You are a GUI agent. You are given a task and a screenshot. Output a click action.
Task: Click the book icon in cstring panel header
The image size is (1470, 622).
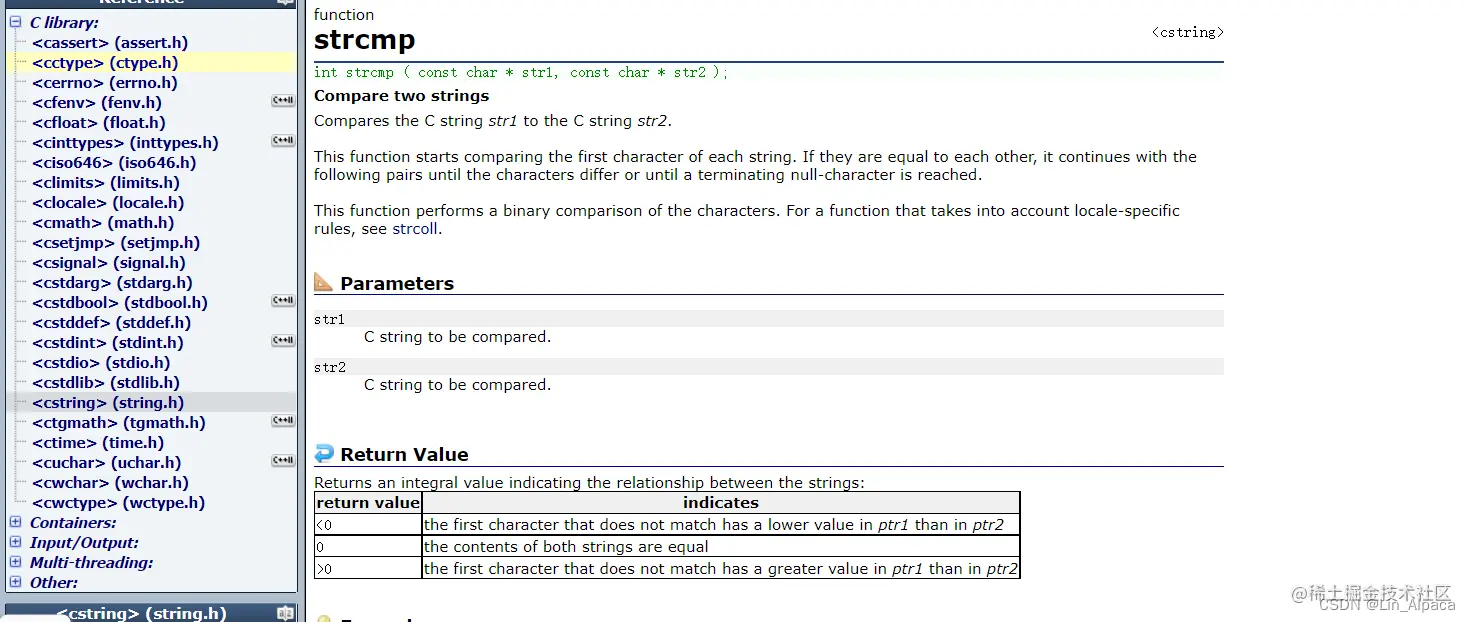[x=285, y=613]
